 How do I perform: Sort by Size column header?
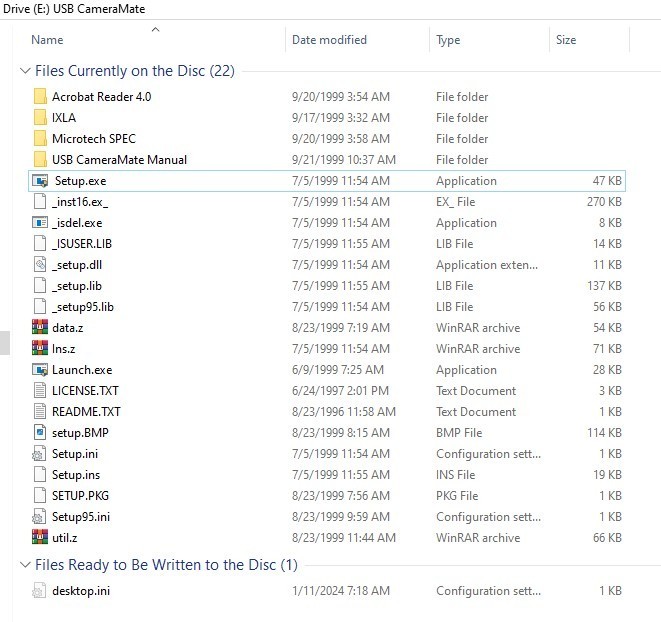coord(566,40)
